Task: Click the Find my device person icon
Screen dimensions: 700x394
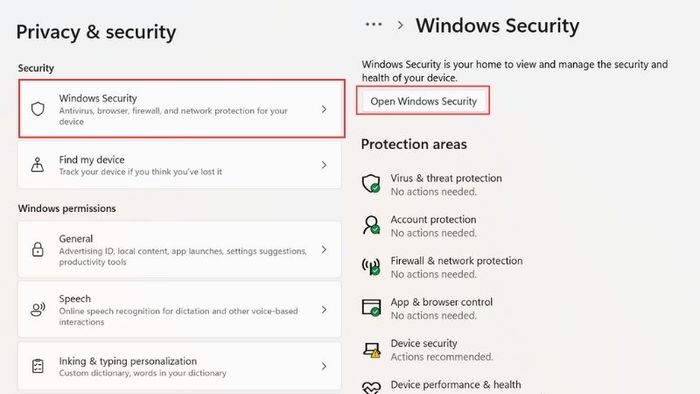Action: tap(38, 165)
